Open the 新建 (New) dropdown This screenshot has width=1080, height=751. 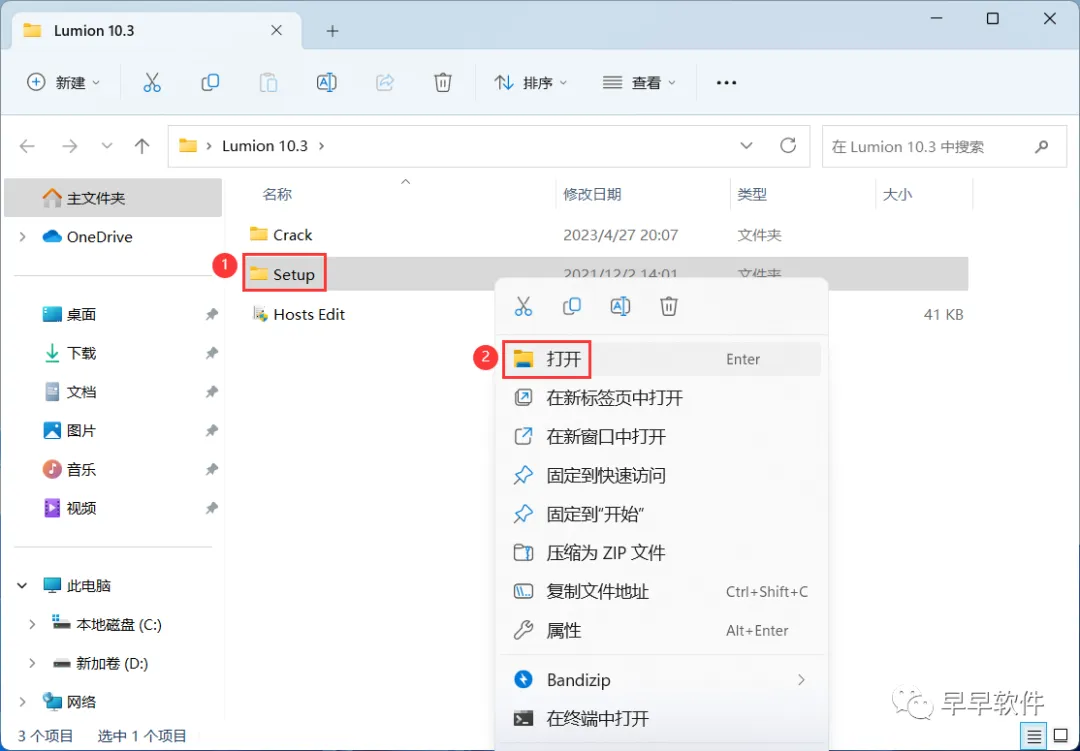tap(63, 83)
